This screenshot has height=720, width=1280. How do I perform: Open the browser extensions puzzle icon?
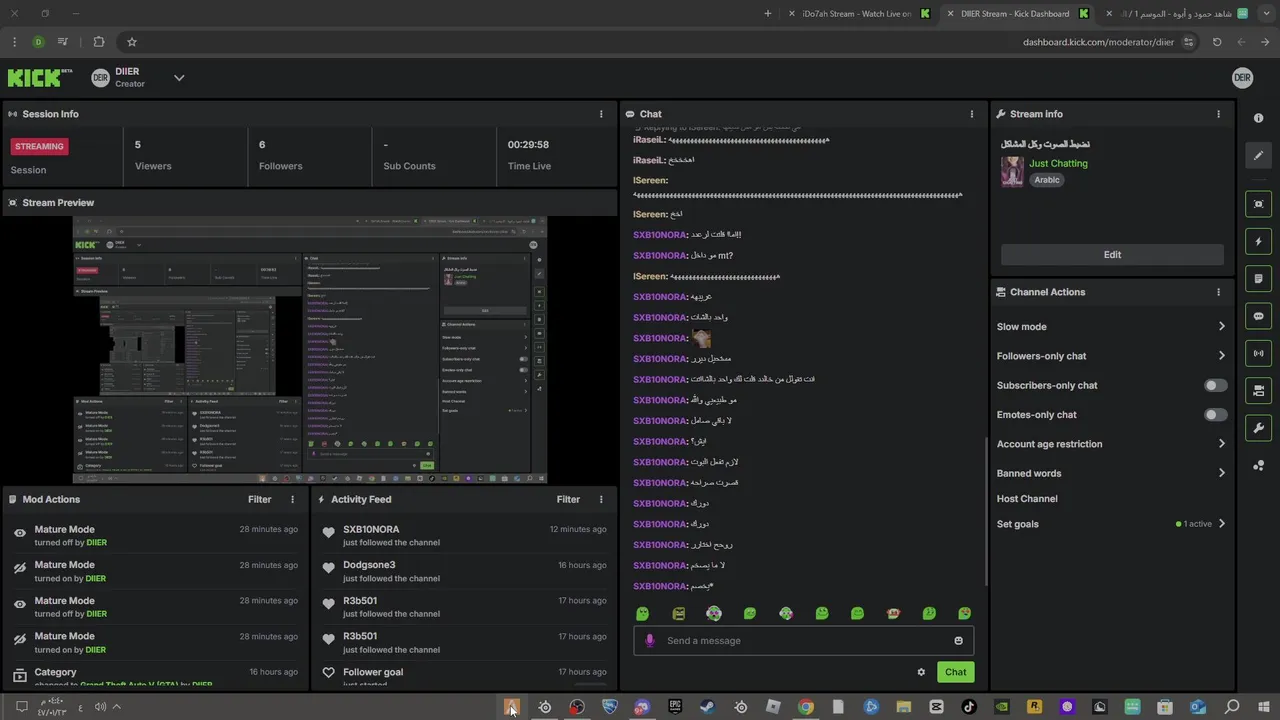pos(98,42)
